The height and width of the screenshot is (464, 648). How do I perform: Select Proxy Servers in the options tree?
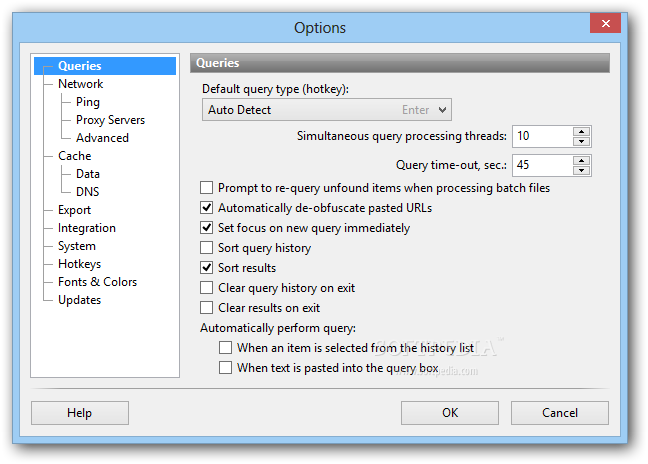(110, 120)
